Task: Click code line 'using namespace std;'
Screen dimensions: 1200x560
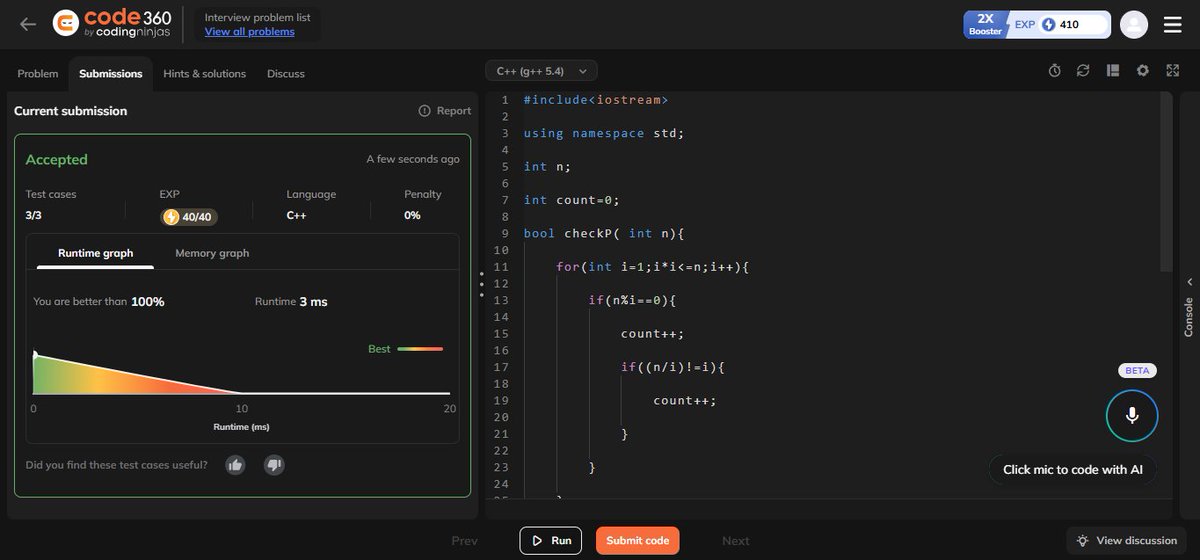Action: pyautogui.click(x=604, y=133)
